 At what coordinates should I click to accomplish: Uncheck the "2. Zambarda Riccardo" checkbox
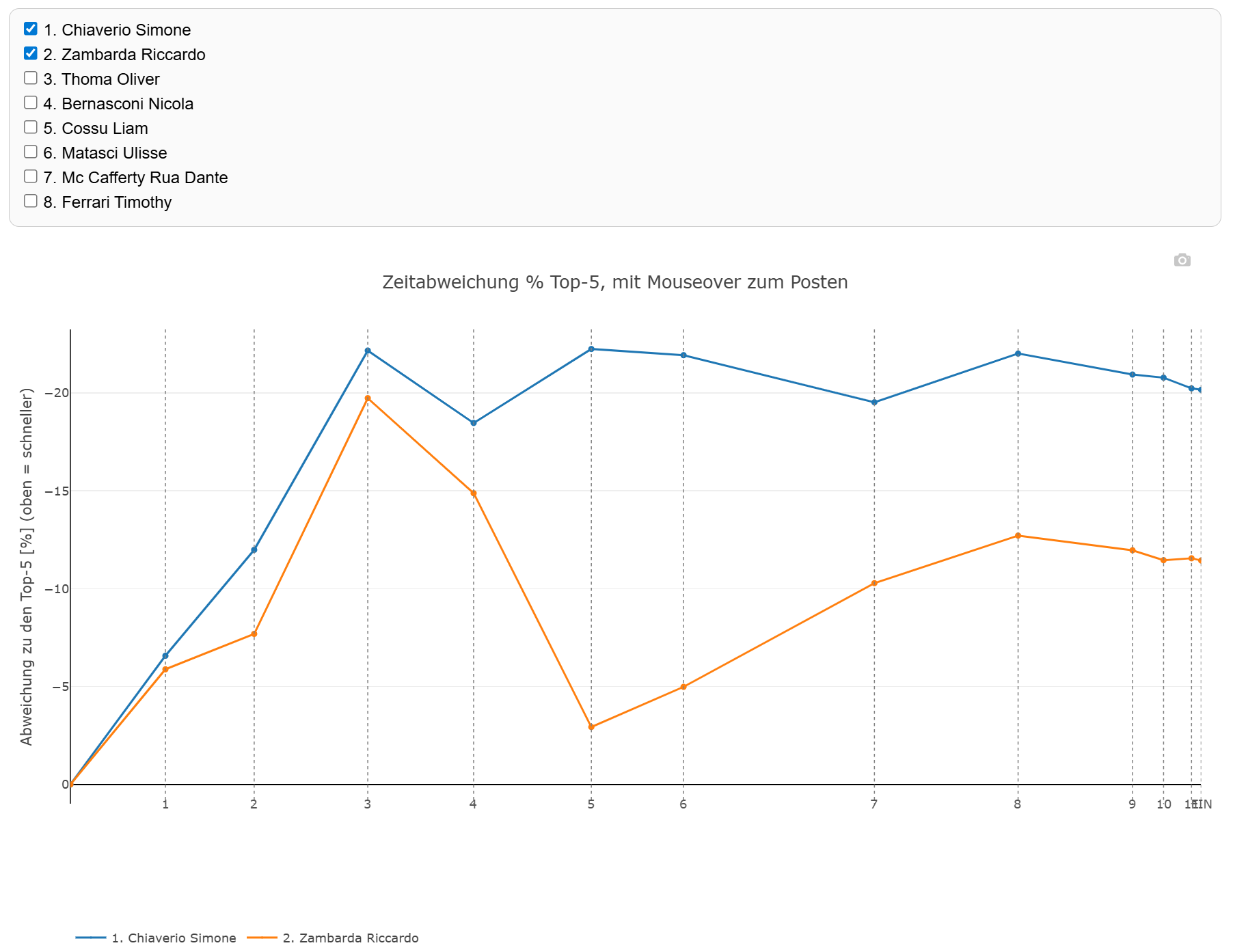click(x=30, y=52)
